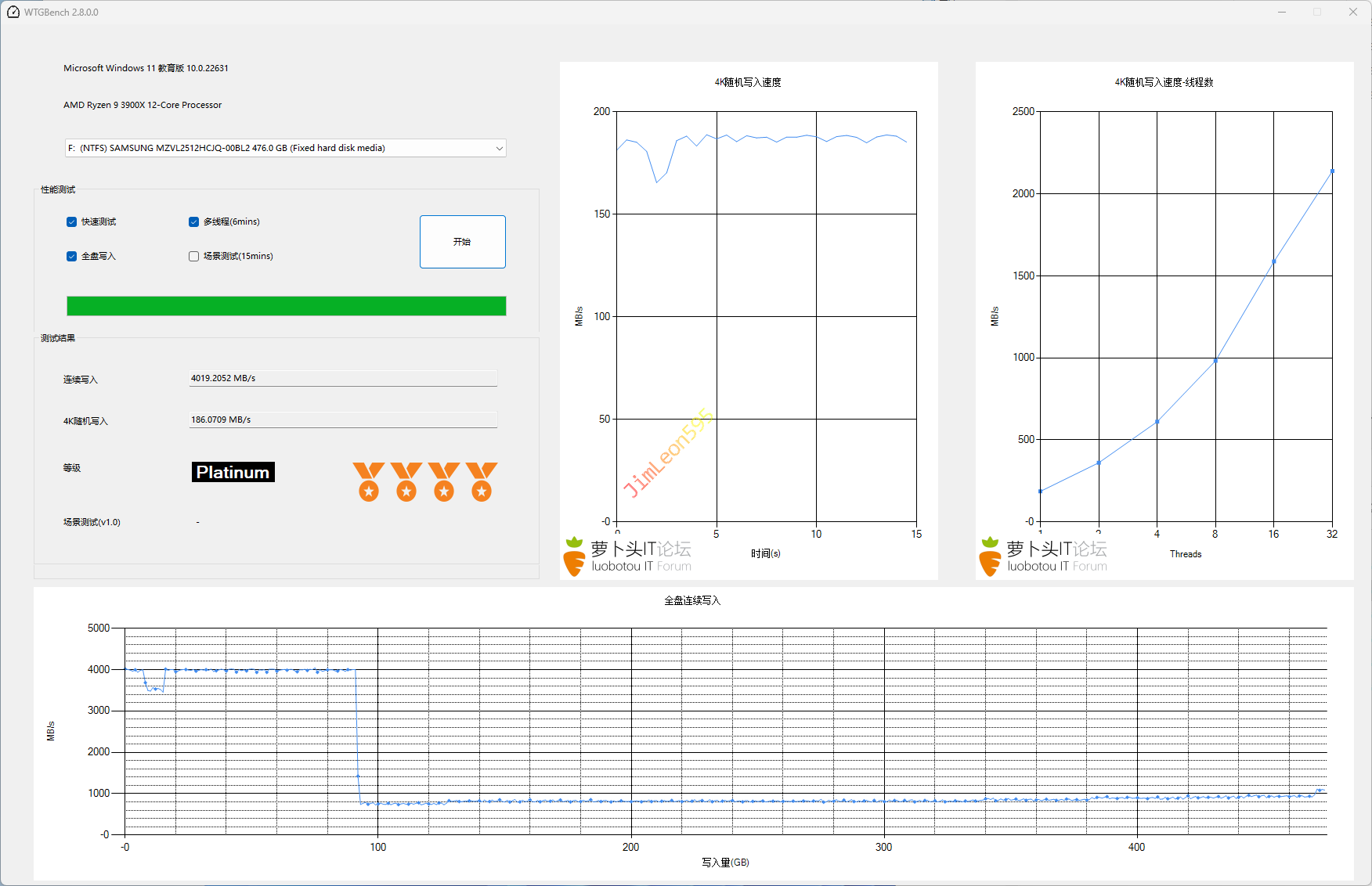The width and height of the screenshot is (1372, 886).
Task: Click the second orange medal from left
Action: click(406, 481)
